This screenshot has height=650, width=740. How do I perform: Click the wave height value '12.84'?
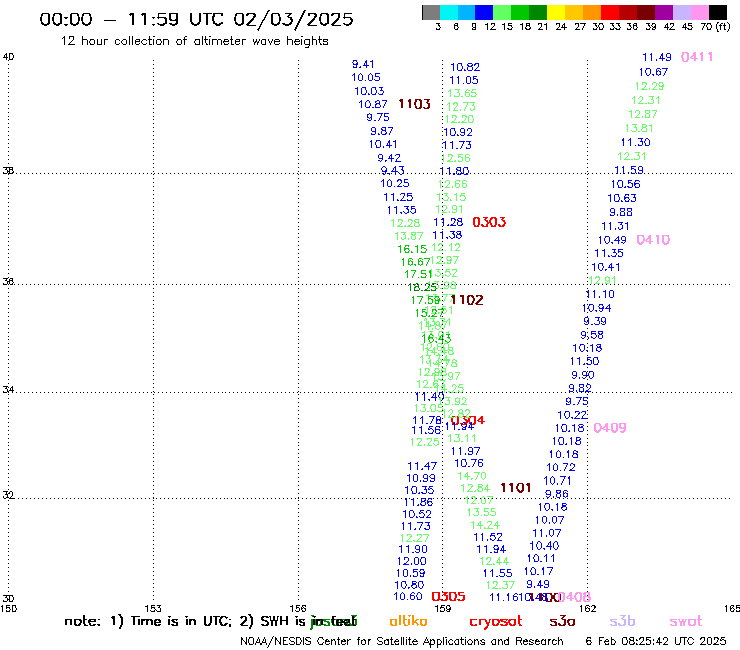[475, 489]
